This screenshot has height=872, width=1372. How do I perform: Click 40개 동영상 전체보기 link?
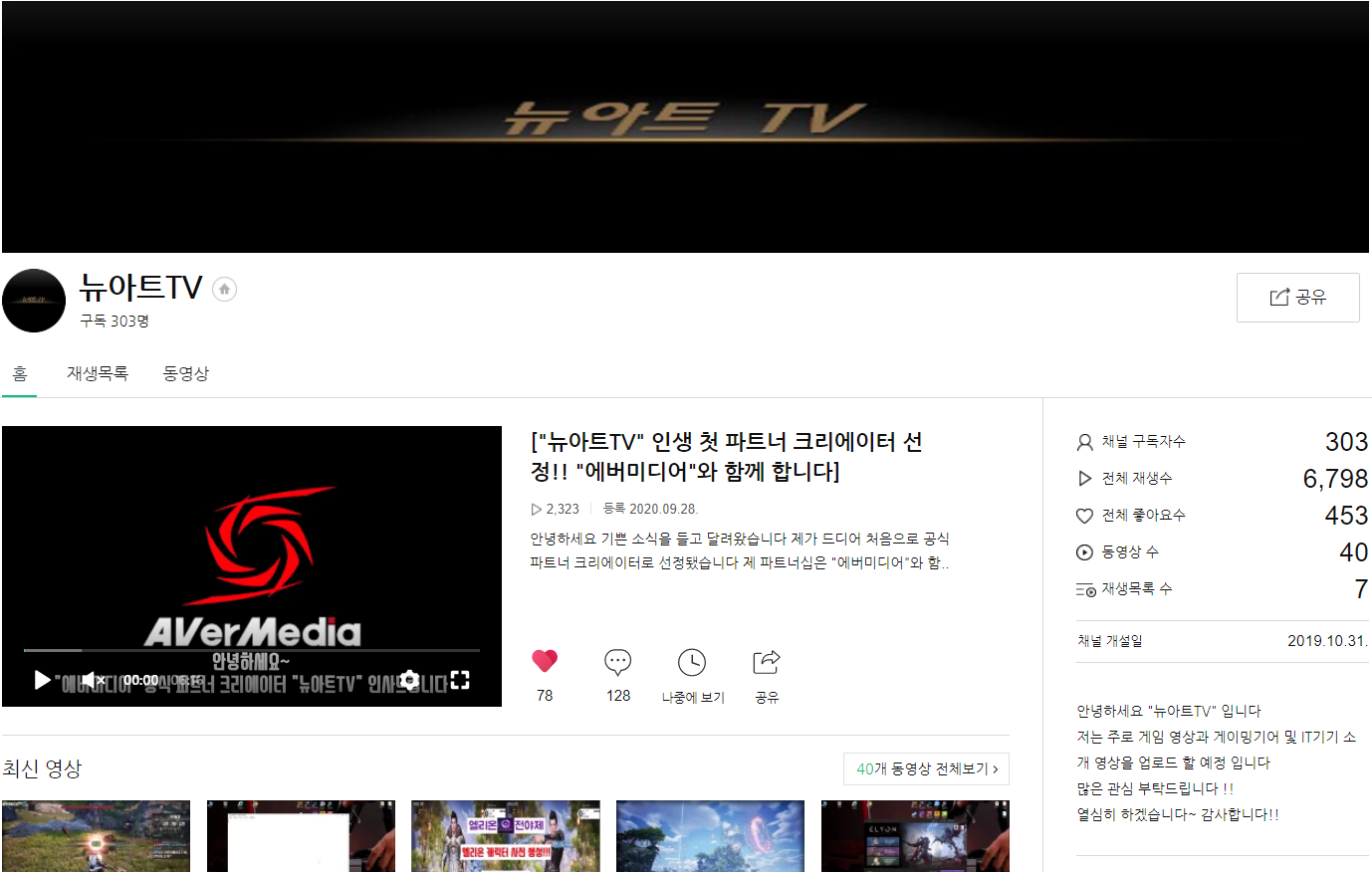tap(926, 769)
